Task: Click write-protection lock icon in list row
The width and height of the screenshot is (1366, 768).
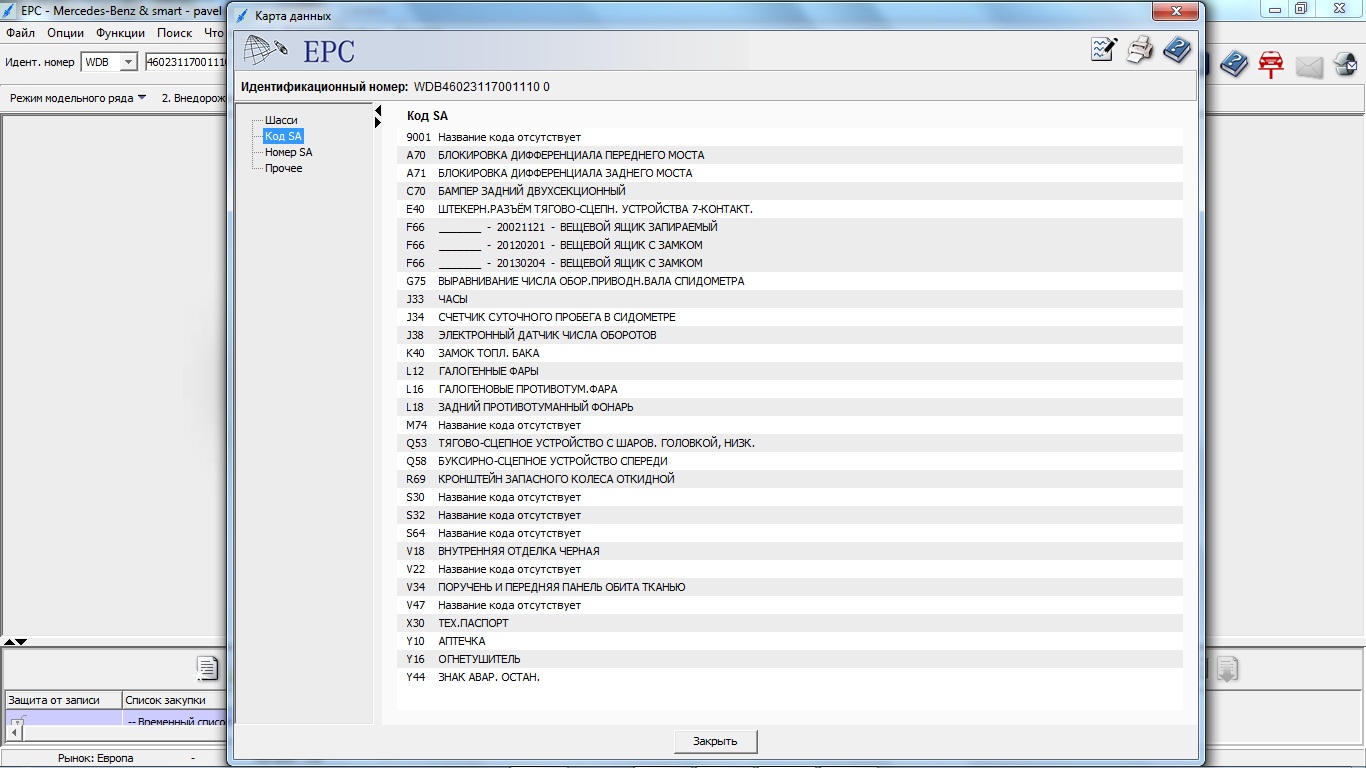Action: [16, 720]
